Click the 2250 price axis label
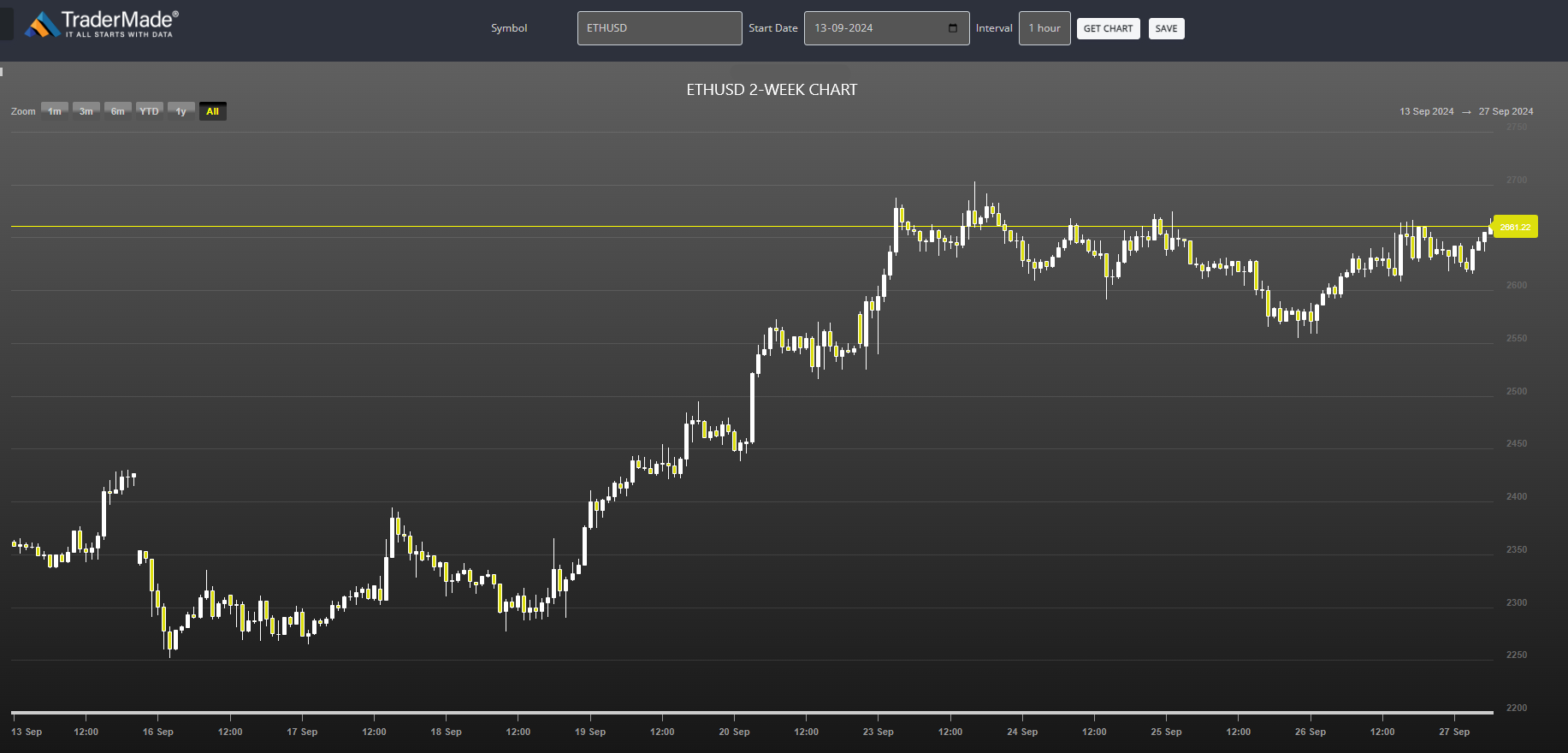The width and height of the screenshot is (1568, 753). point(1517,655)
